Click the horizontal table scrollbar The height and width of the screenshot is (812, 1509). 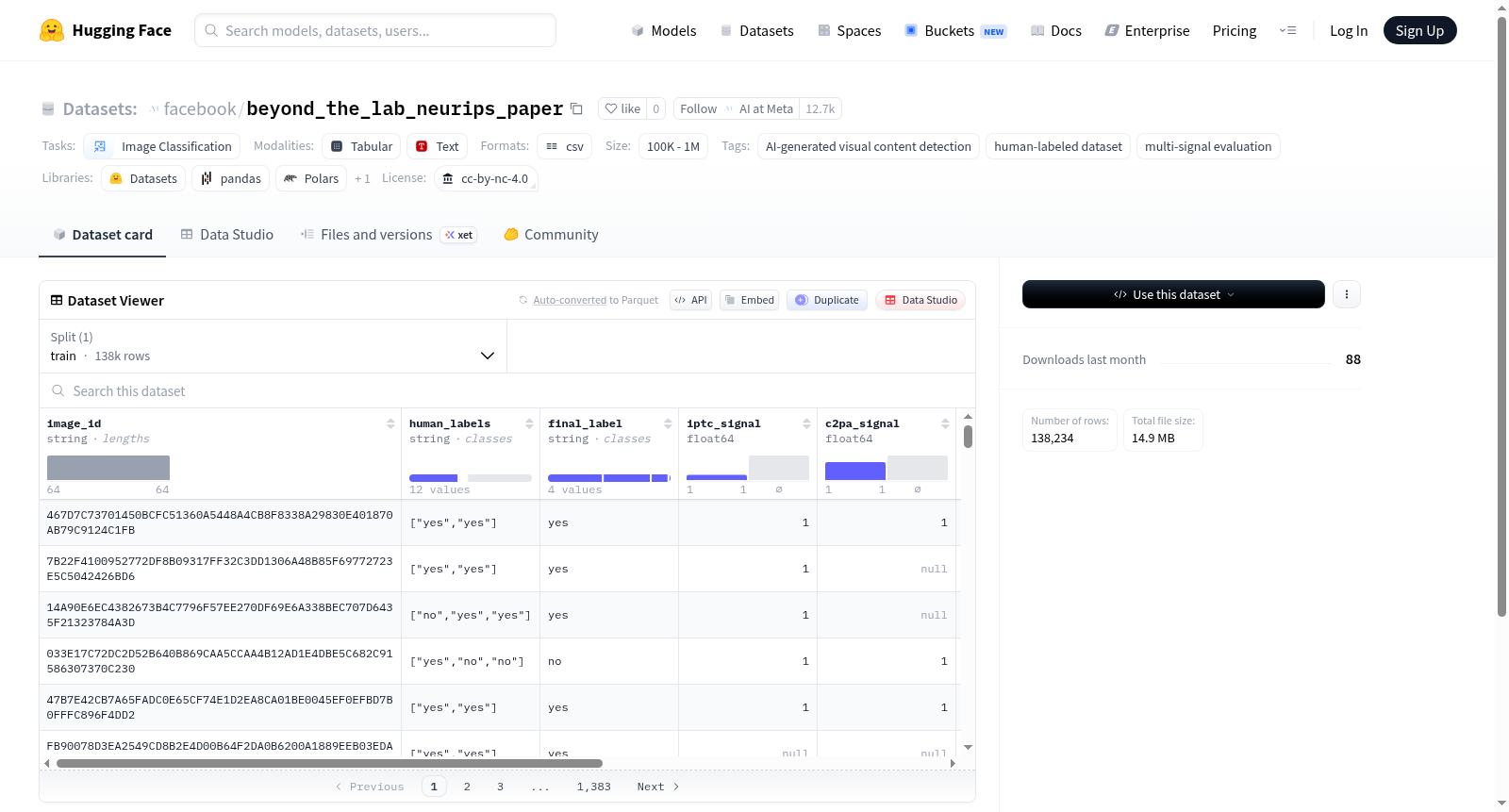pyautogui.click(x=329, y=763)
